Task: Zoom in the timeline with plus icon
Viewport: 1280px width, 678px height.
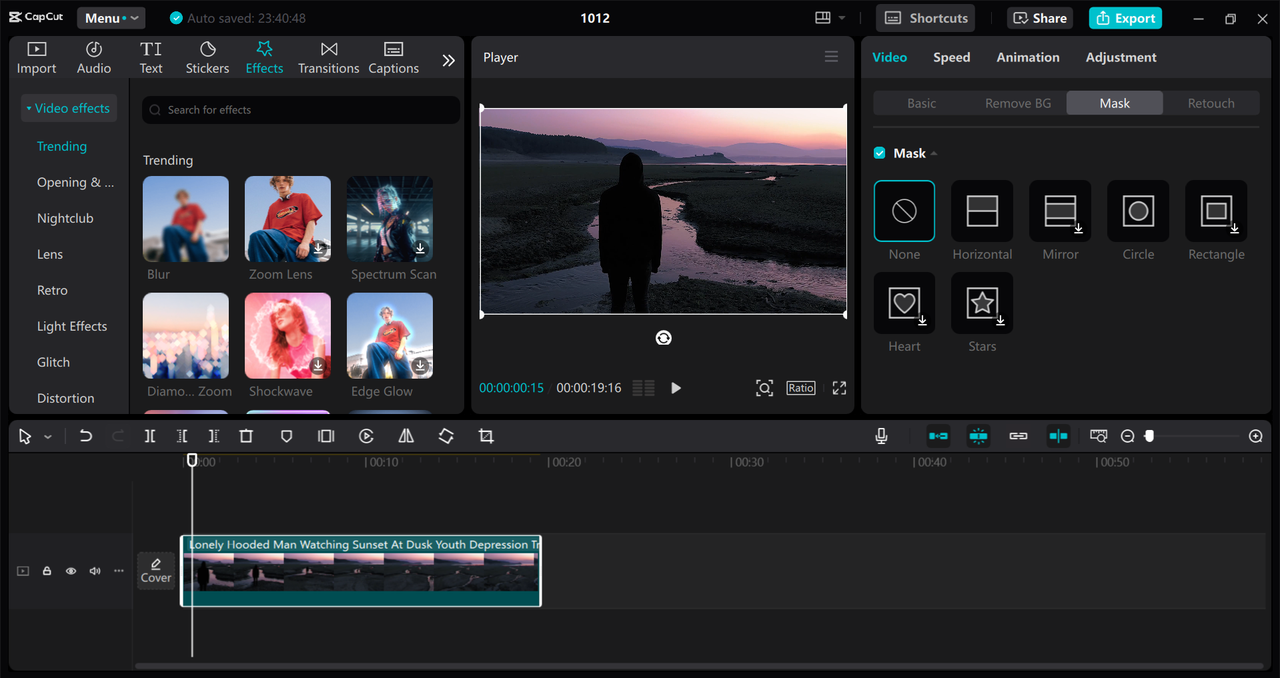Action: click(x=1256, y=436)
